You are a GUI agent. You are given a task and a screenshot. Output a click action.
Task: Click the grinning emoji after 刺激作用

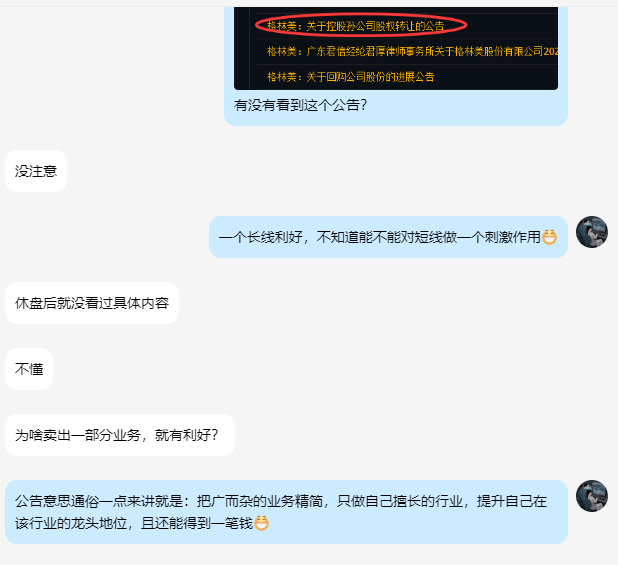pos(549,238)
